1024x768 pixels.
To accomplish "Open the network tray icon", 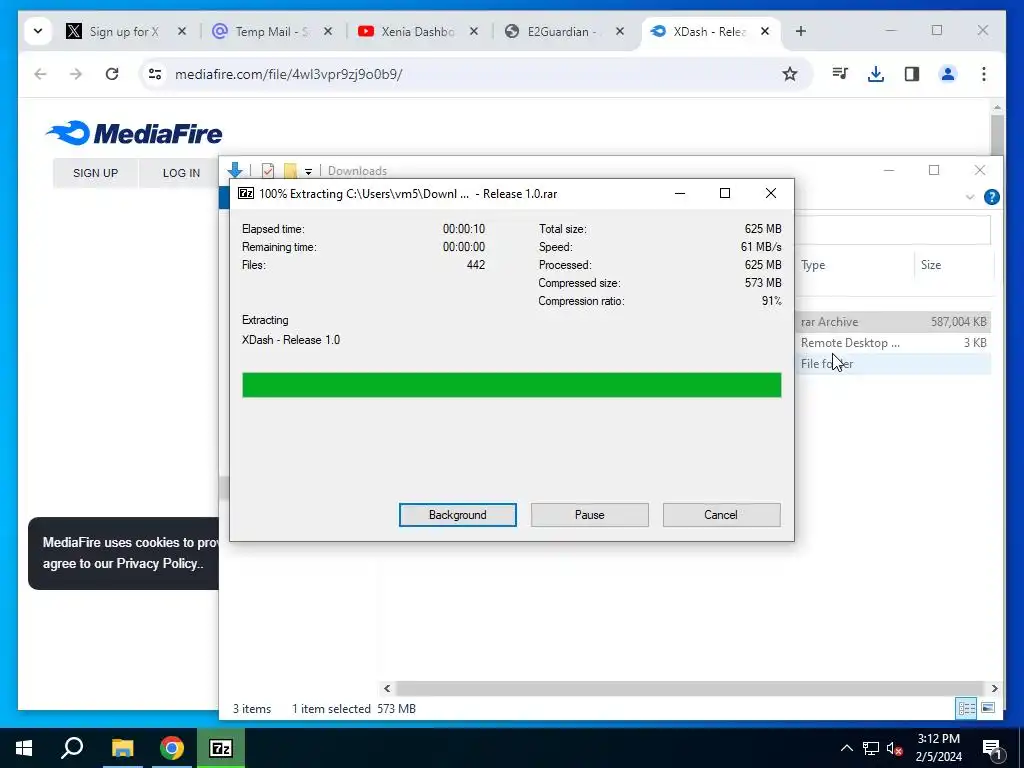I will pos(871,748).
